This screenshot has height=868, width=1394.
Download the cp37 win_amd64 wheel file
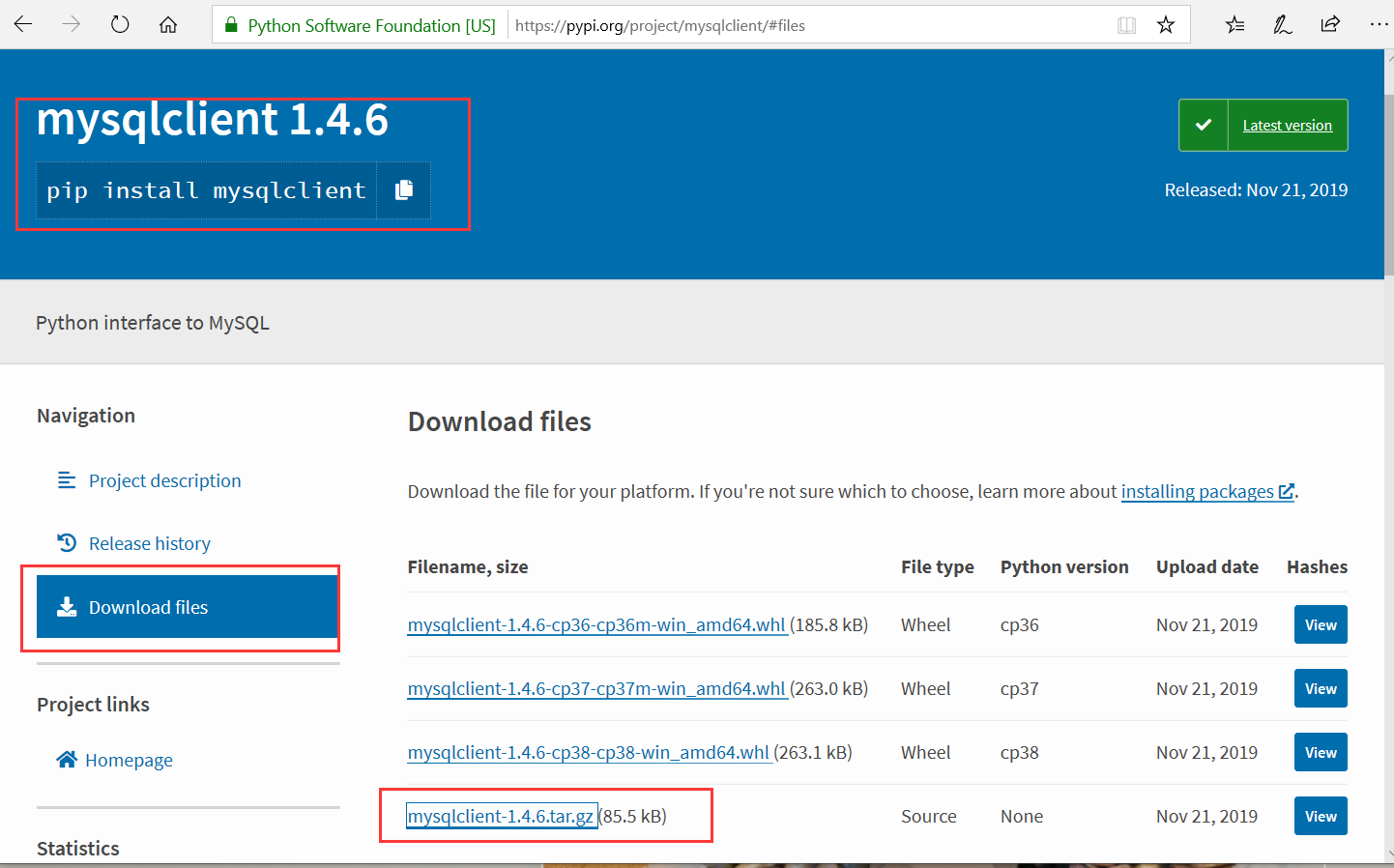(x=596, y=688)
